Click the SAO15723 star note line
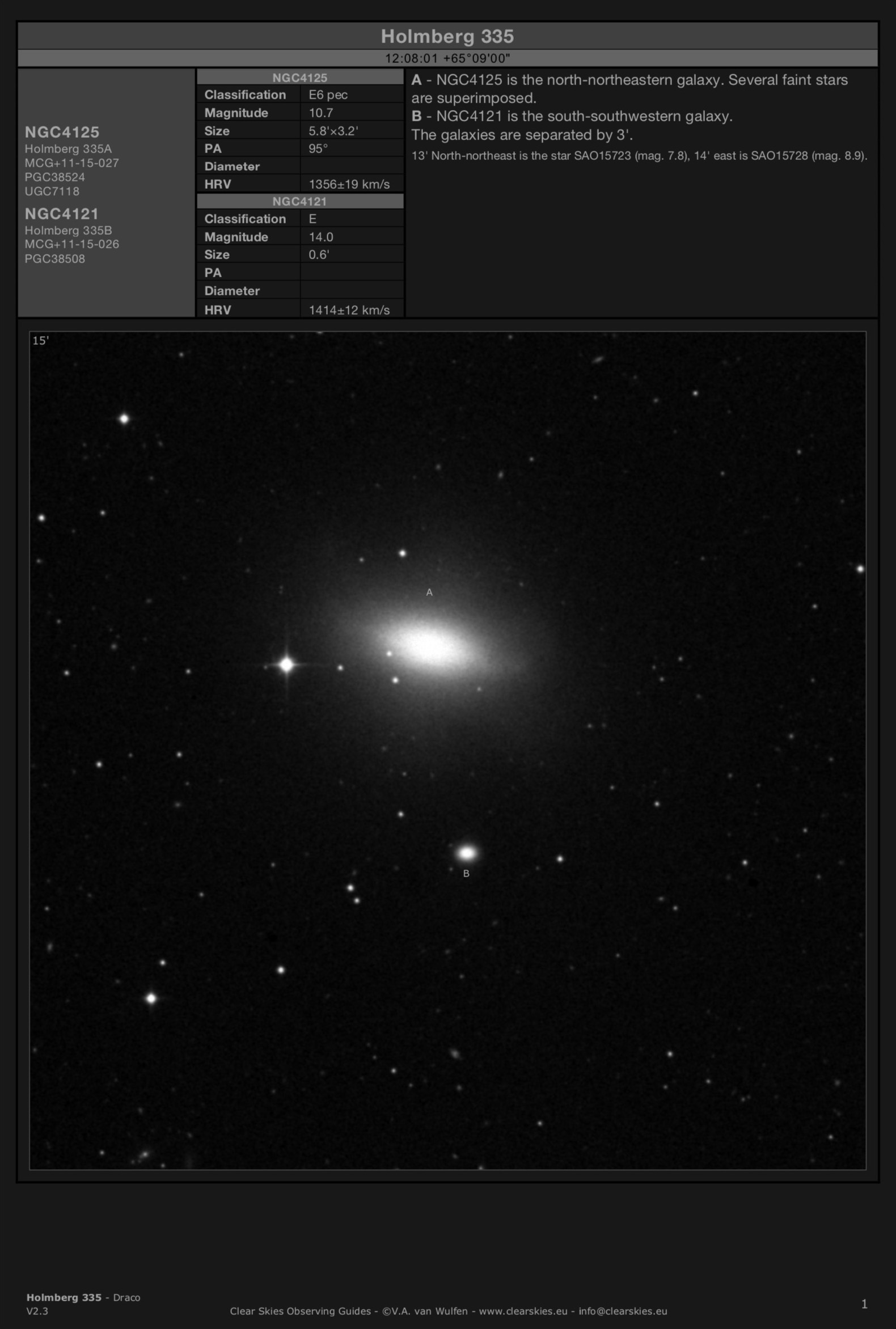This screenshot has width=896, height=1329. coord(640,155)
